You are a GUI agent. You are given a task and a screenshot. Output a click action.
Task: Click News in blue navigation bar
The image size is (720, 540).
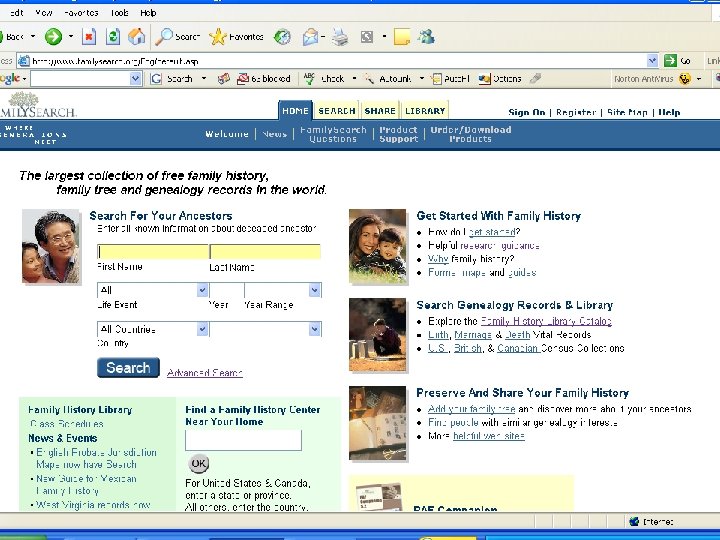click(275, 134)
